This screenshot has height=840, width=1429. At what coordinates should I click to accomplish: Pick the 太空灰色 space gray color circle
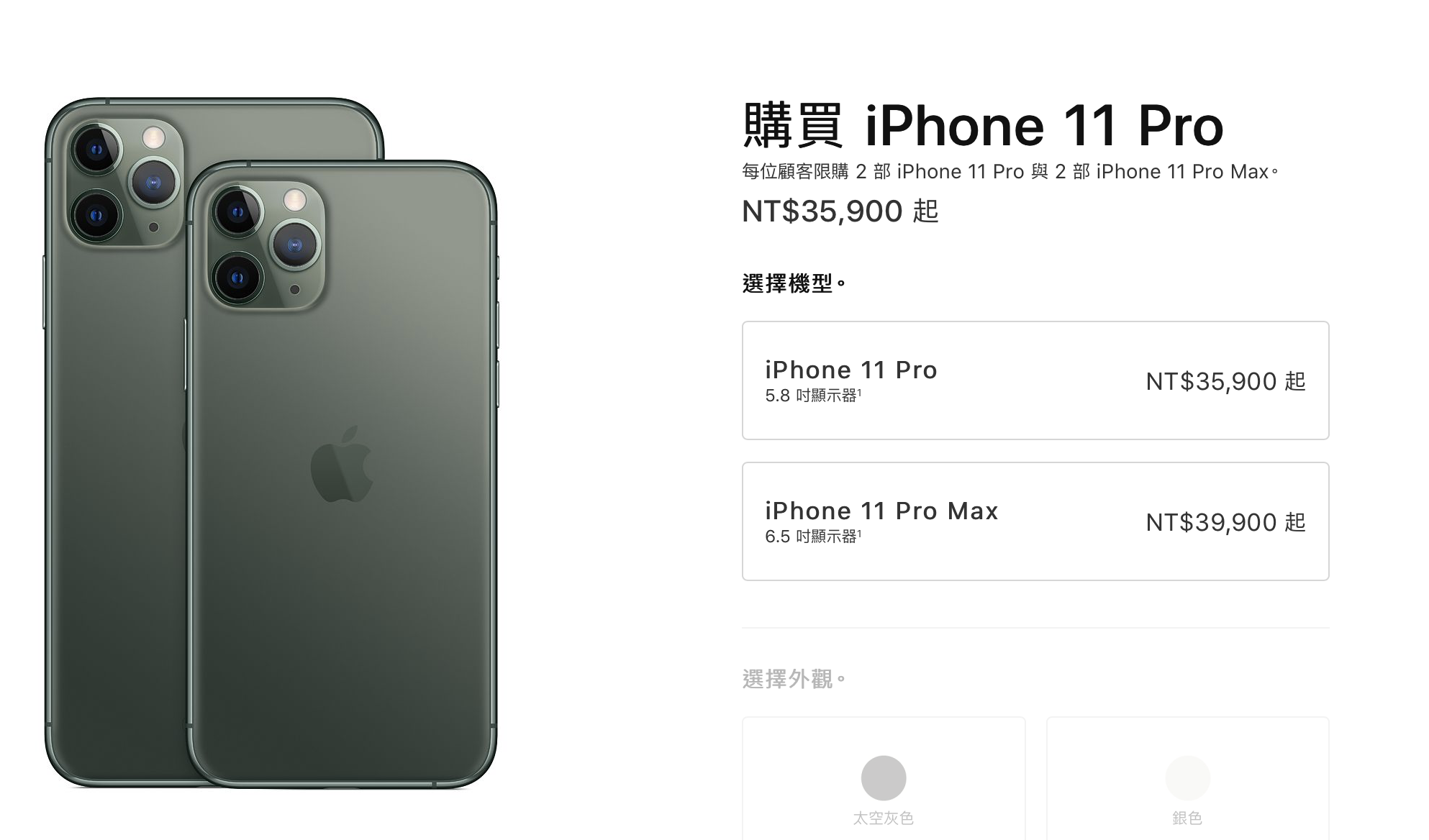884,778
